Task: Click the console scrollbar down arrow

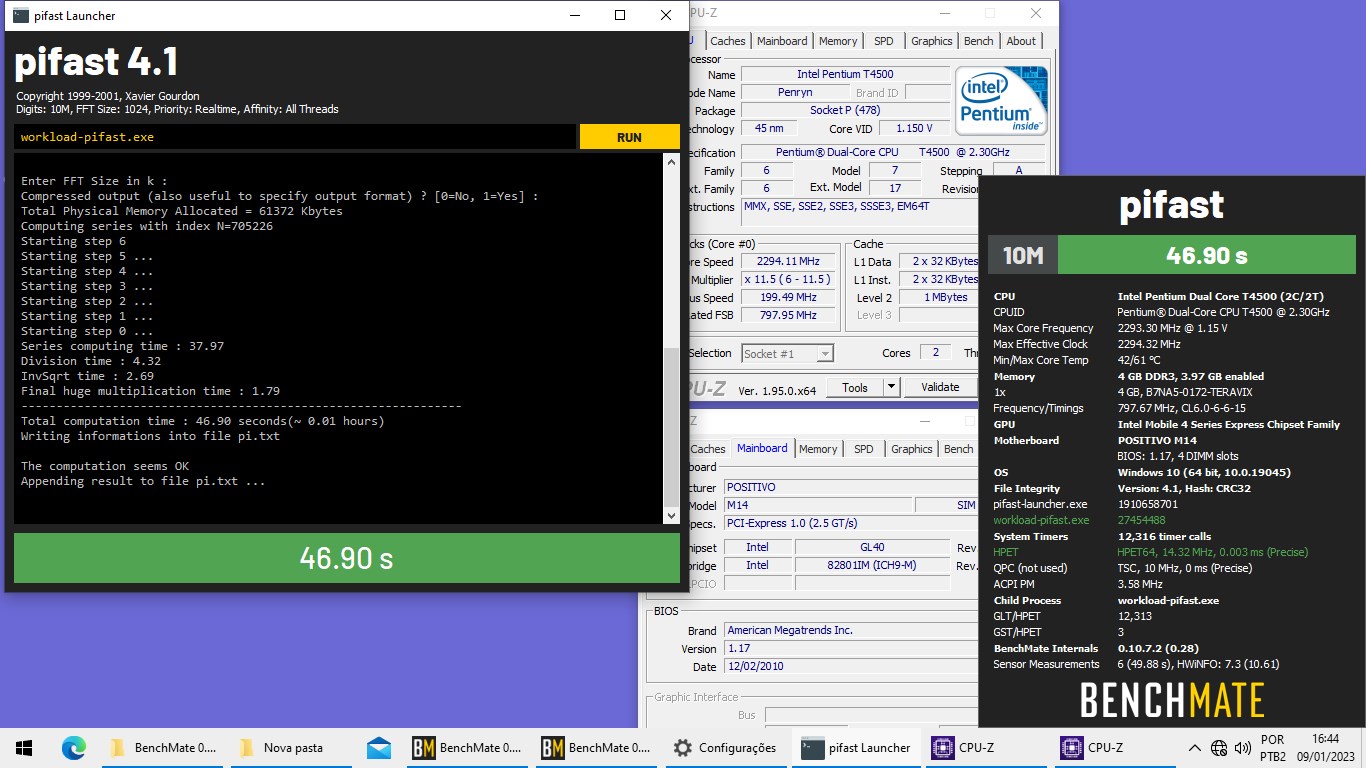Action: [x=671, y=516]
